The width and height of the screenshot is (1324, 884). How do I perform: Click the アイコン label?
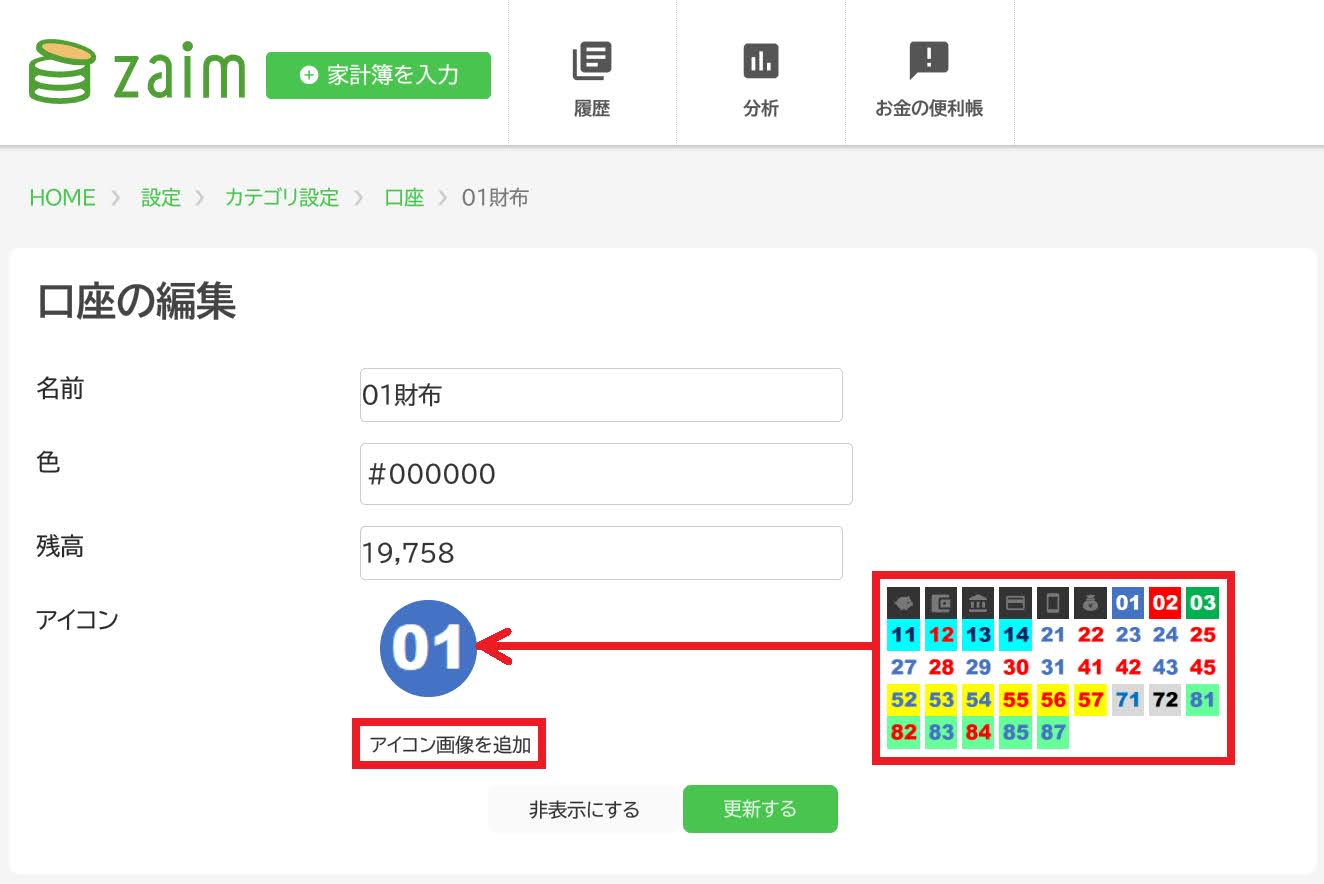pyautogui.click(x=77, y=619)
